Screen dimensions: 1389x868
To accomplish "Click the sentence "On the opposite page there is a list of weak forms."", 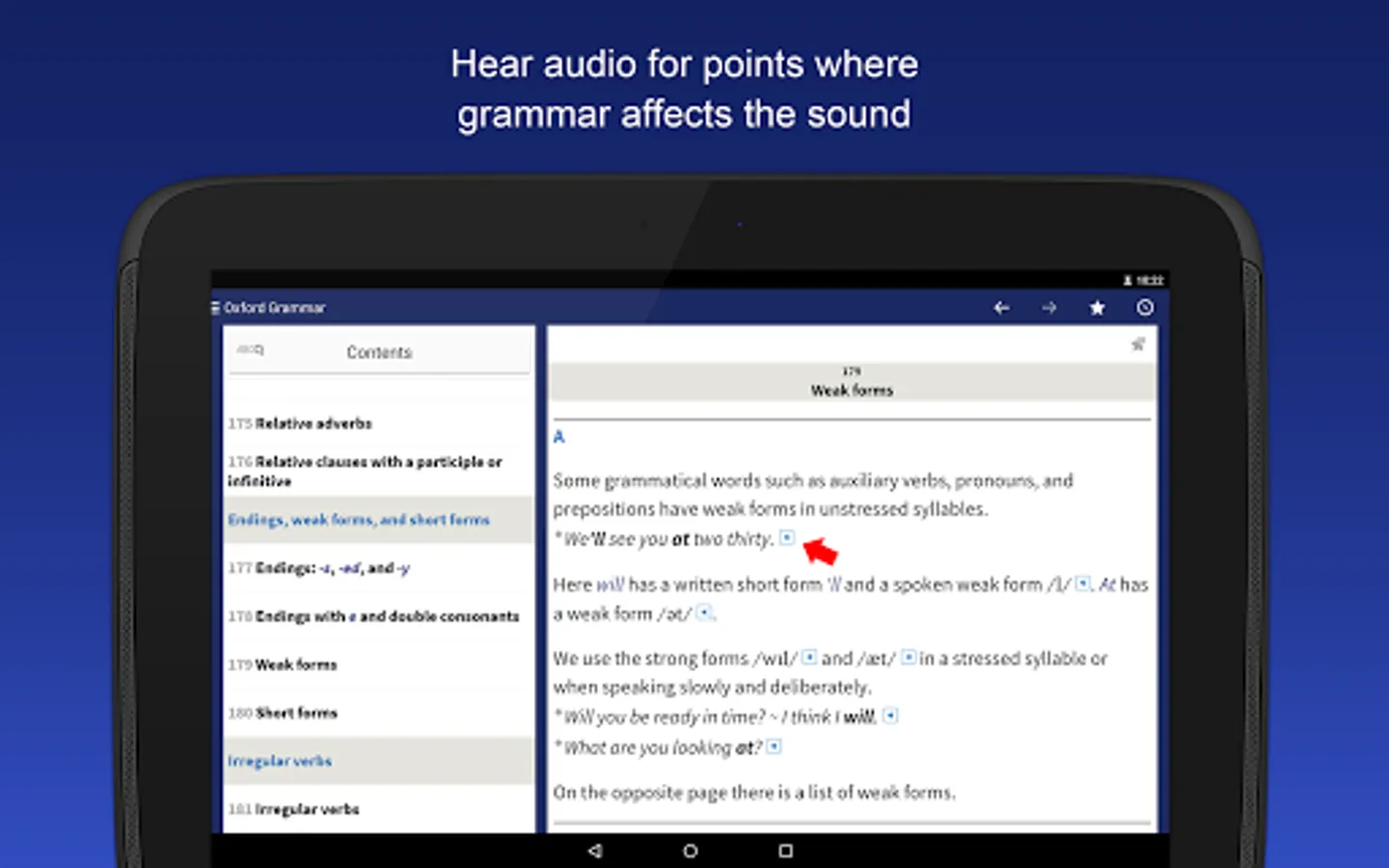I will tap(754, 793).
